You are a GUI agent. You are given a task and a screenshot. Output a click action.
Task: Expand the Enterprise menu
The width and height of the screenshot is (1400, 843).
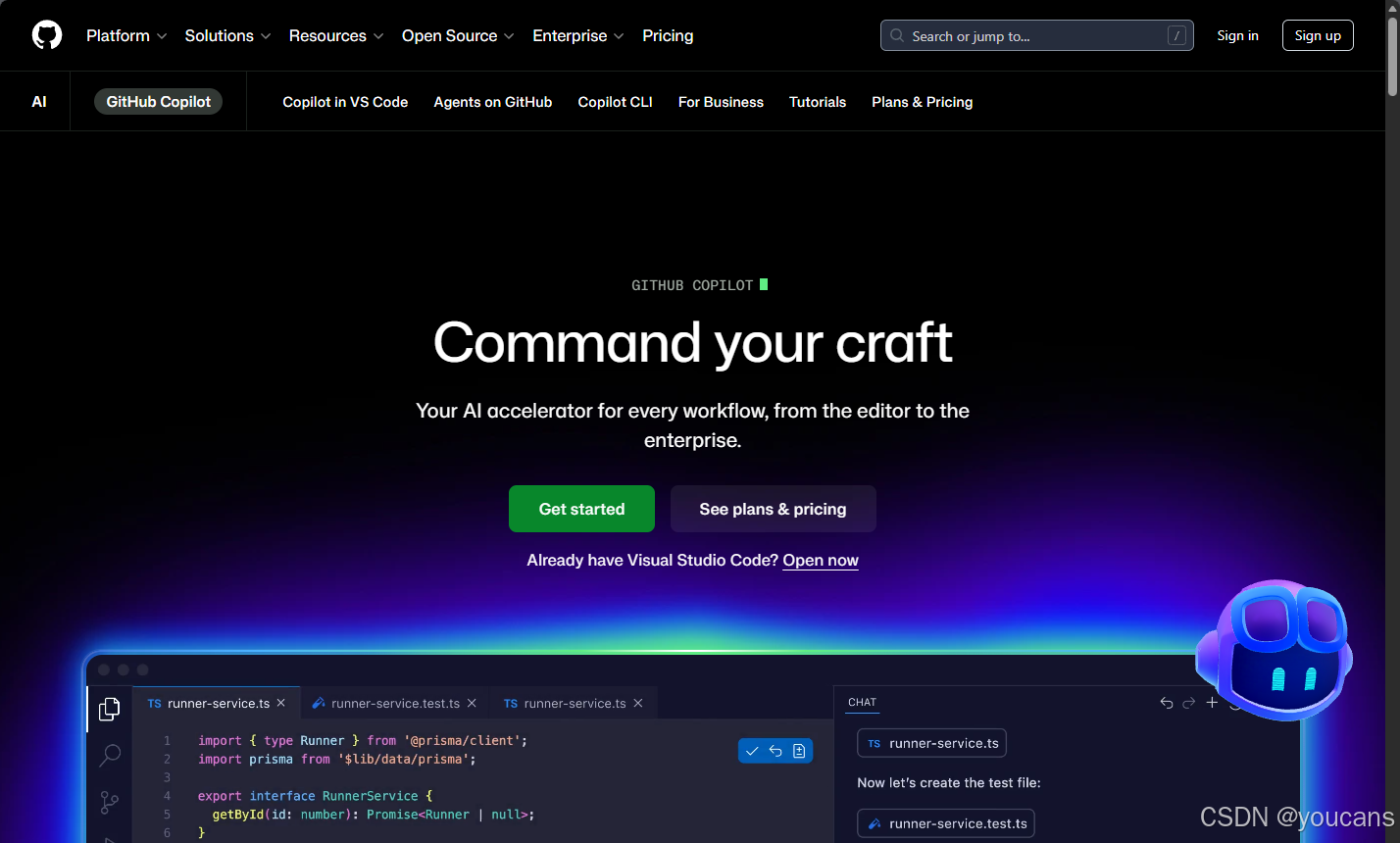578,35
